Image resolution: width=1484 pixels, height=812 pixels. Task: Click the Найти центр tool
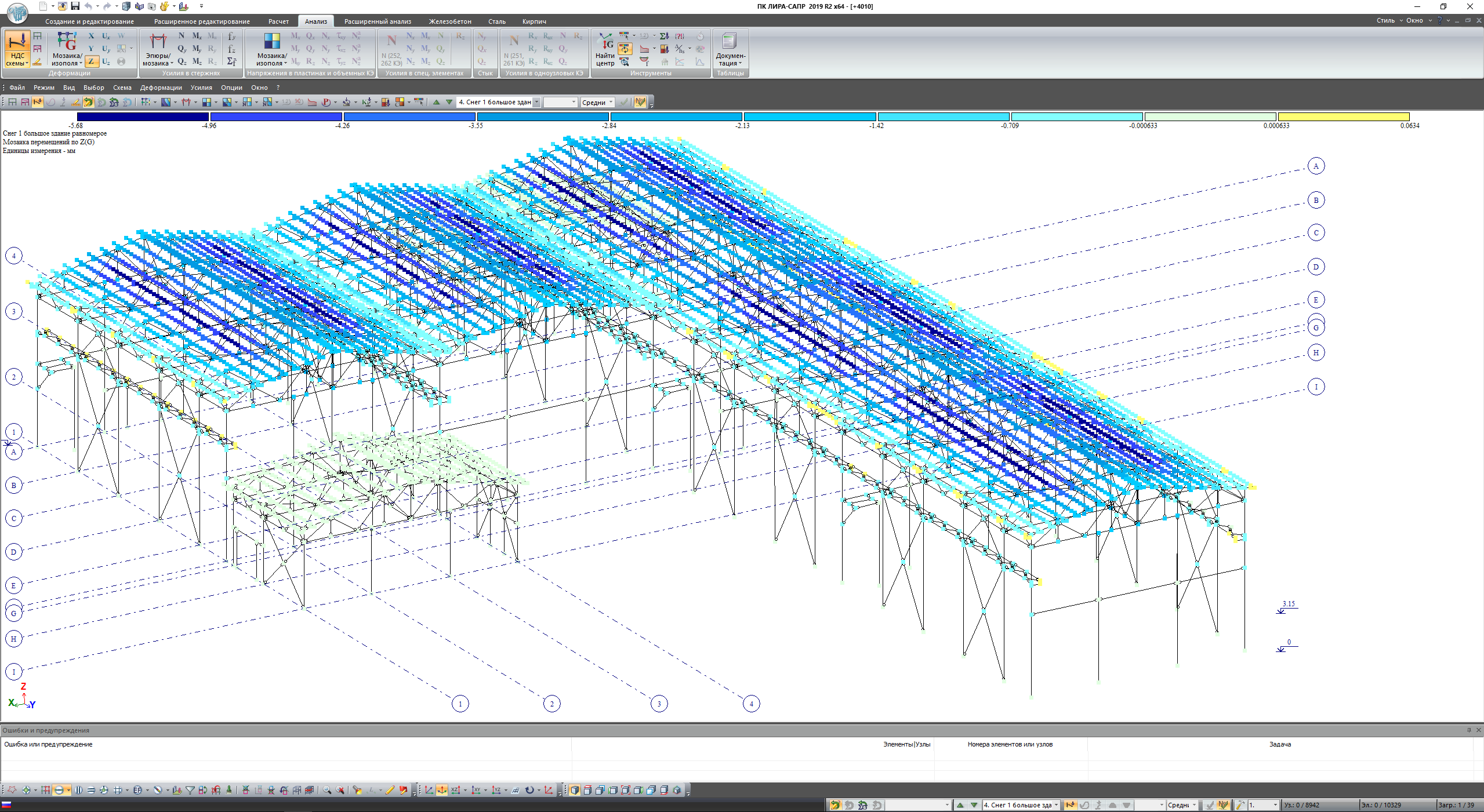(605, 49)
